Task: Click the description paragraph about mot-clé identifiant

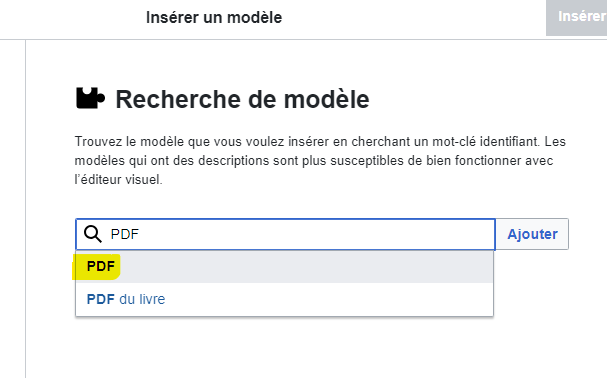Action: click(x=320, y=160)
